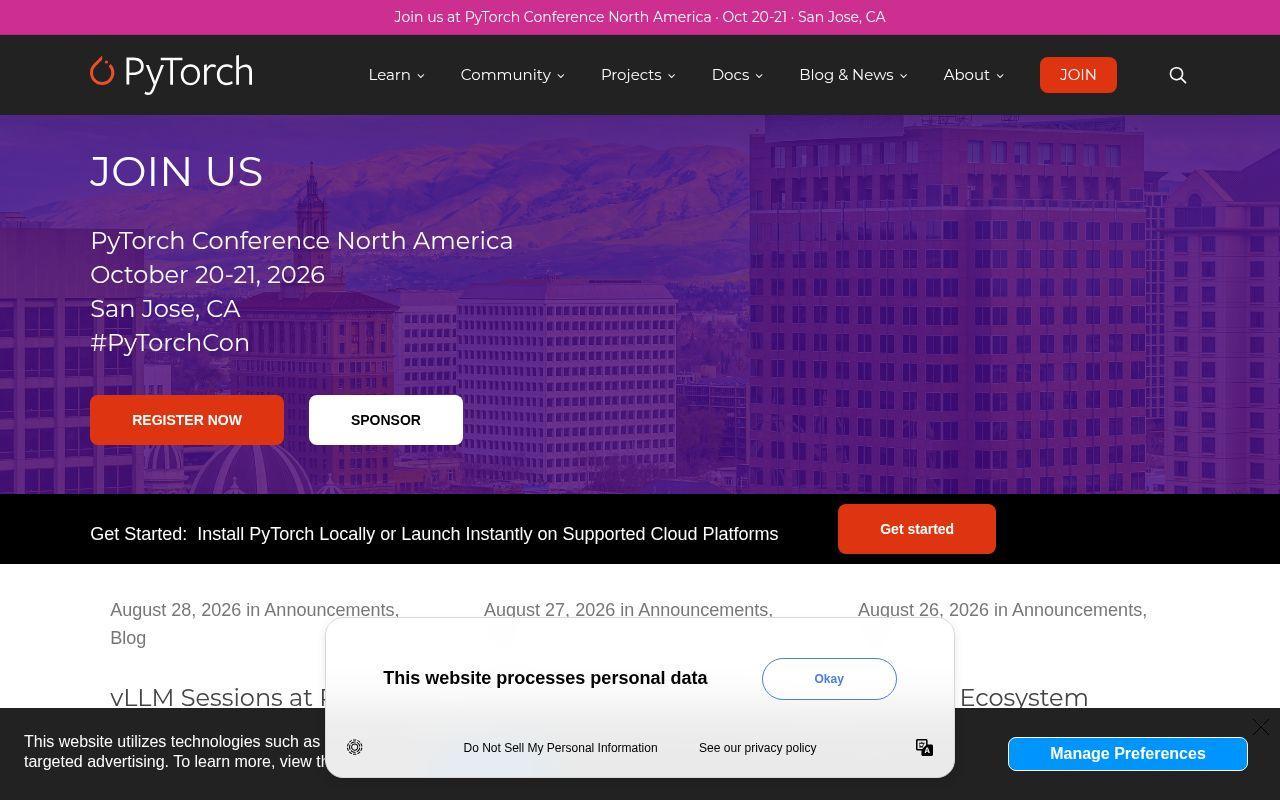Click the JOIN button in the navbar
1280x800 pixels.
(x=1078, y=75)
